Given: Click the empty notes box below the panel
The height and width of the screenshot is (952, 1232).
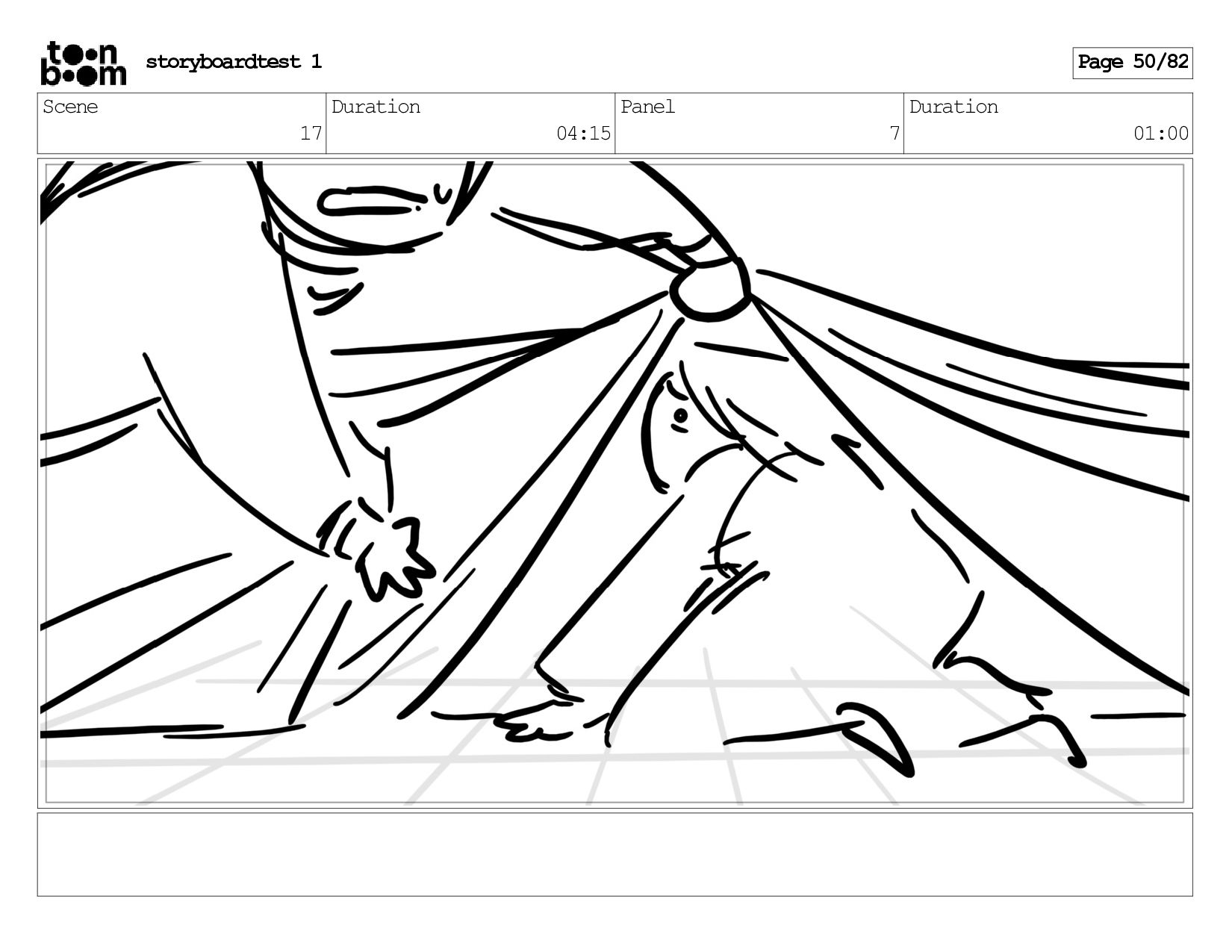Looking at the screenshot, I should (x=615, y=854).
